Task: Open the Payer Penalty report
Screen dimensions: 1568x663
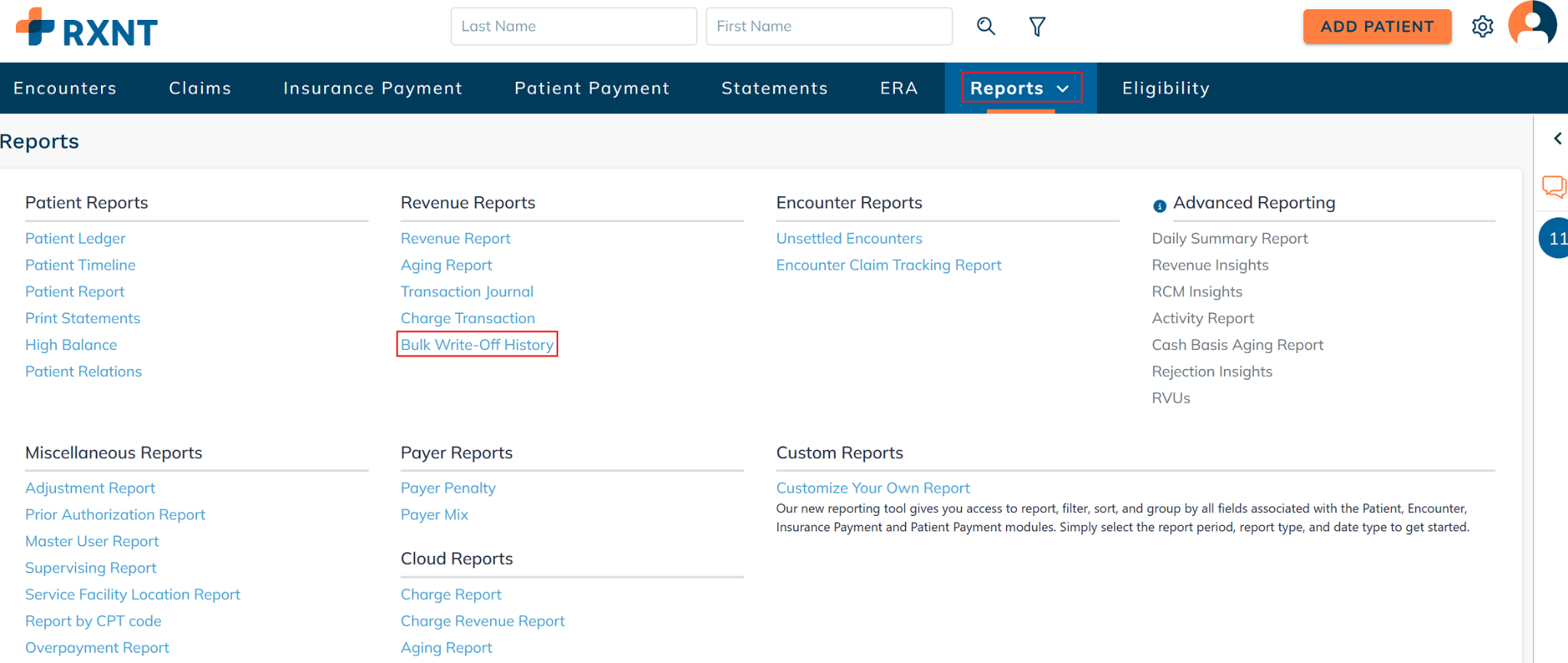Action: 448,488
